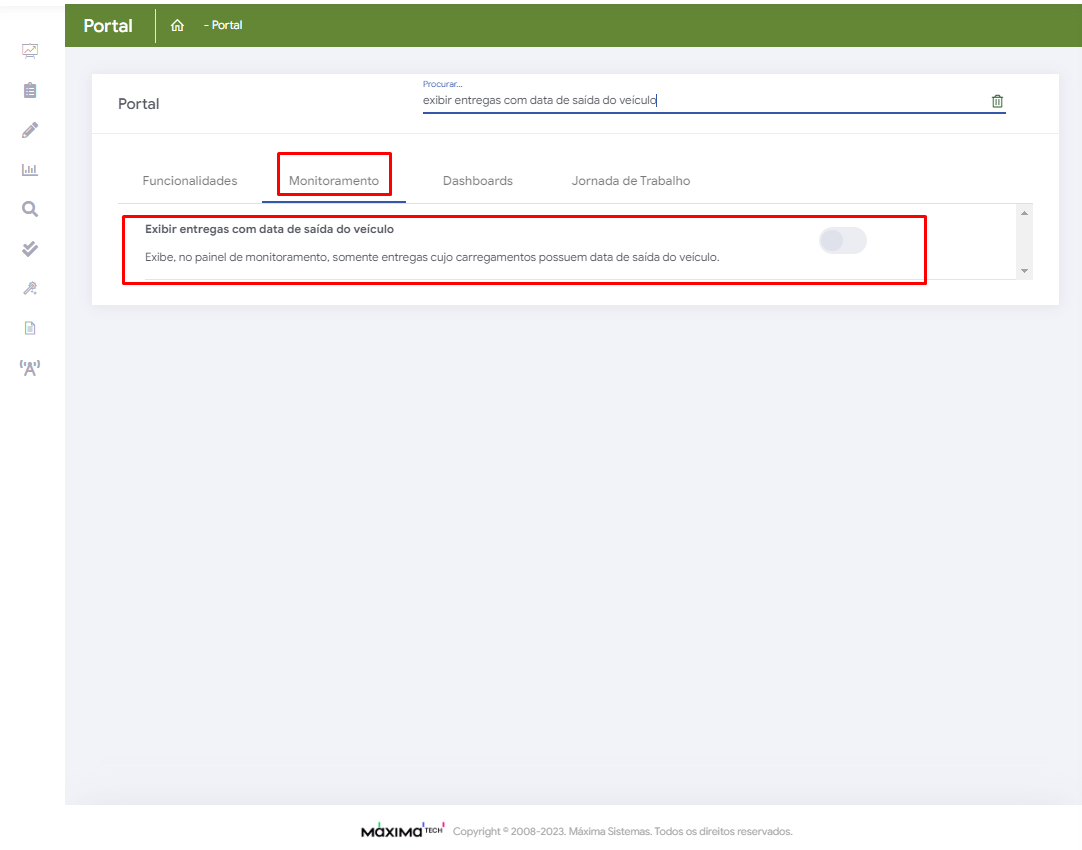Switch to the Dashboards tab
1082x850 pixels.
pyautogui.click(x=478, y=181)
